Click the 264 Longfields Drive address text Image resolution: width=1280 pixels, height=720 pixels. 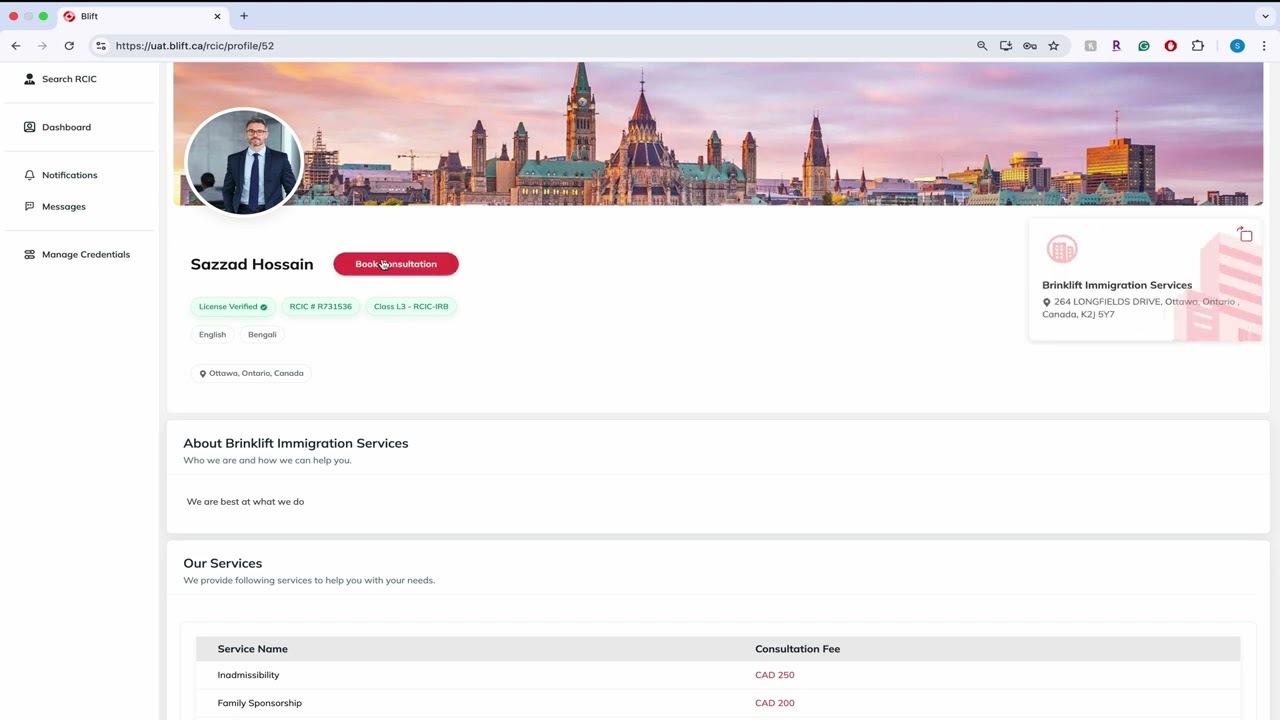(x=1141, y=308)
